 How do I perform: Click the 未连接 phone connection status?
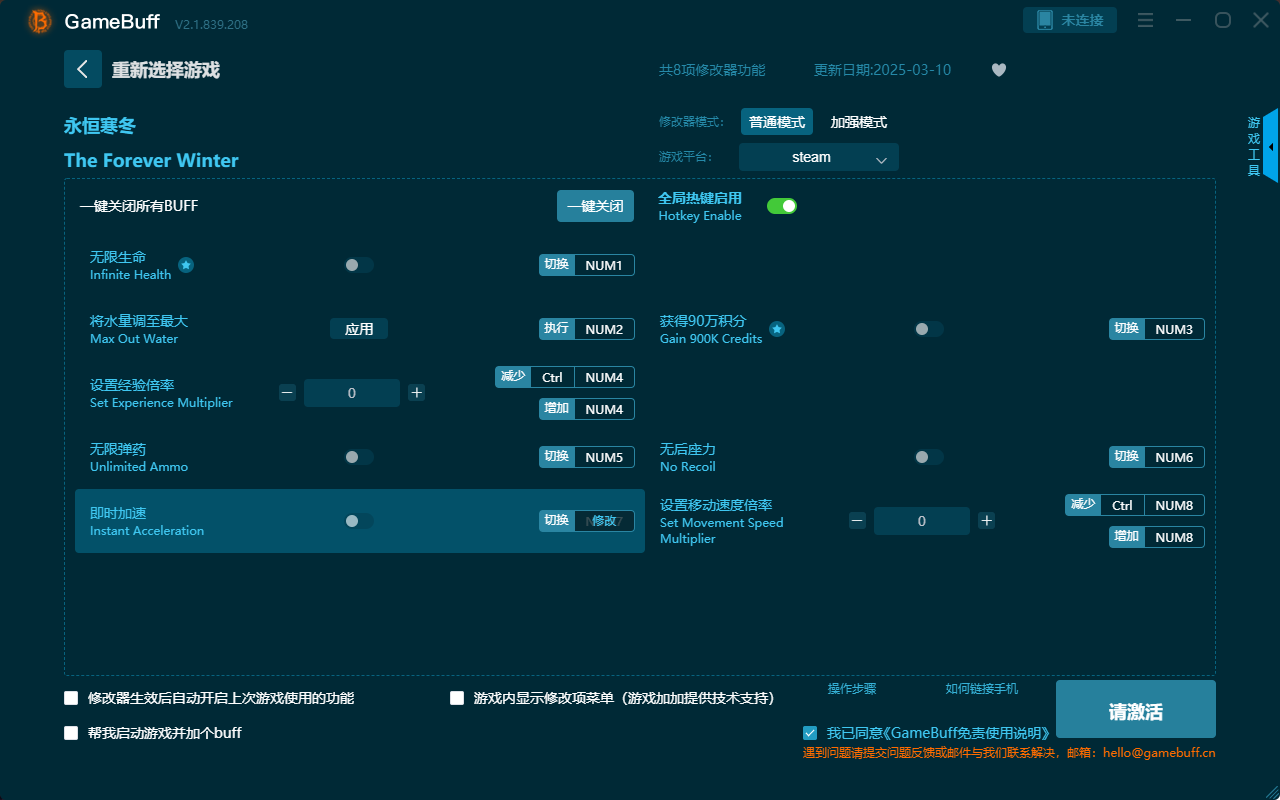(1070, 19)
